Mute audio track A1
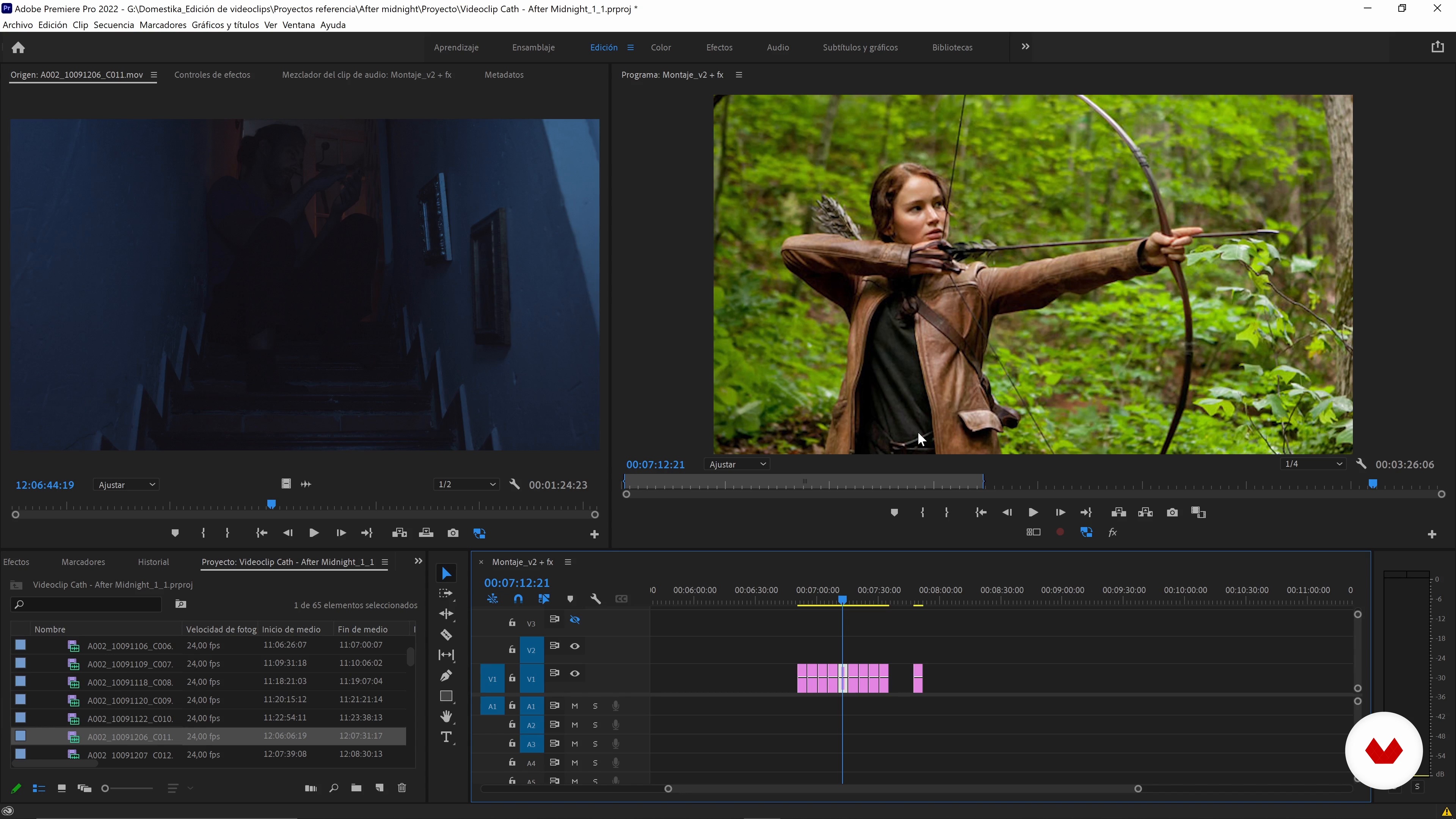Screen dimensions: 1456x819 575,706
